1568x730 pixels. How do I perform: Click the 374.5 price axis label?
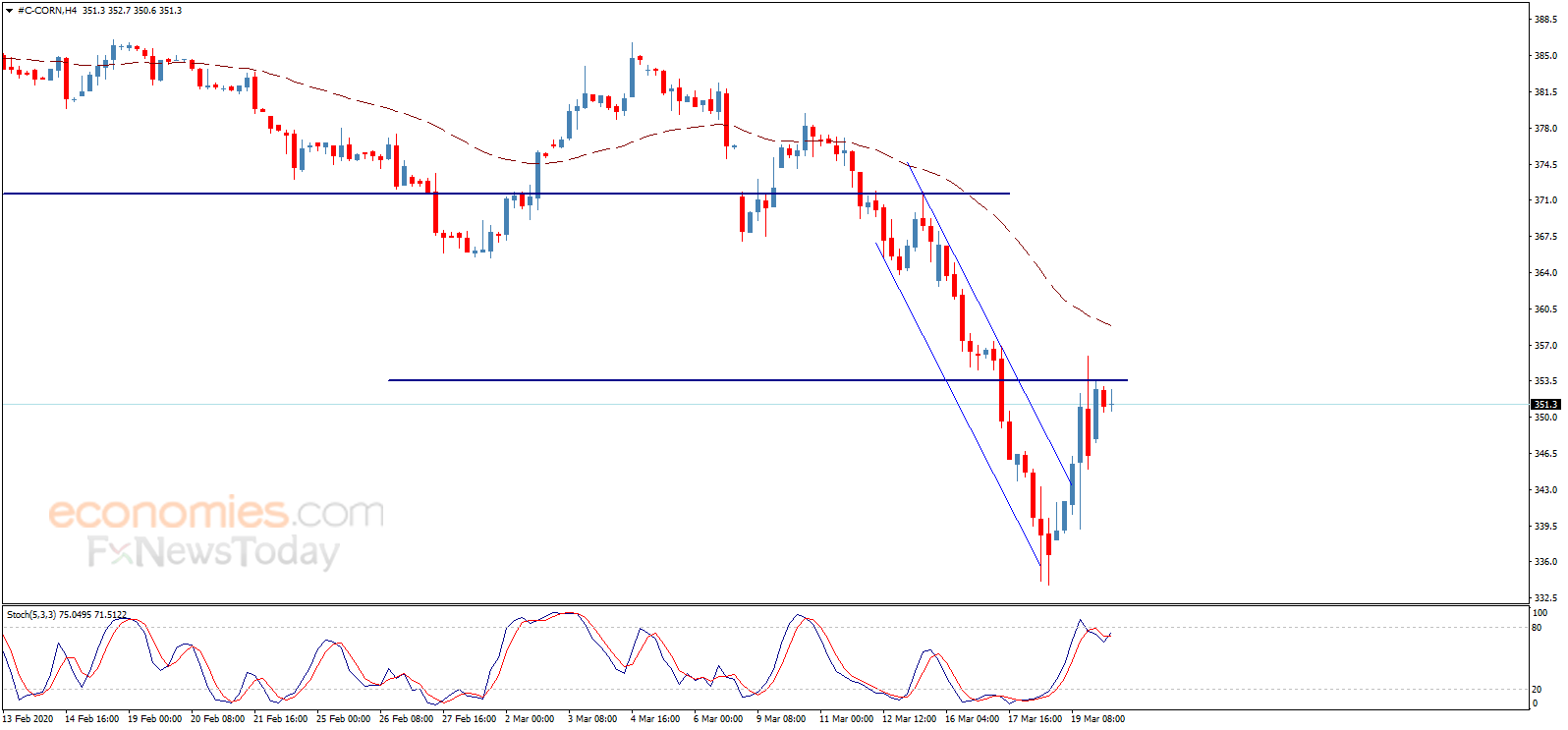tap(1545, 165)
